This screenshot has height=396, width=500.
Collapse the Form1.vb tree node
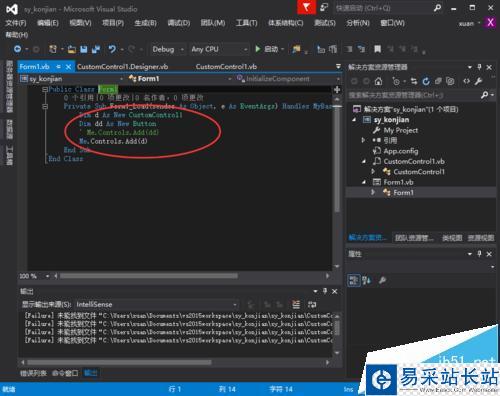click(364, 182)
